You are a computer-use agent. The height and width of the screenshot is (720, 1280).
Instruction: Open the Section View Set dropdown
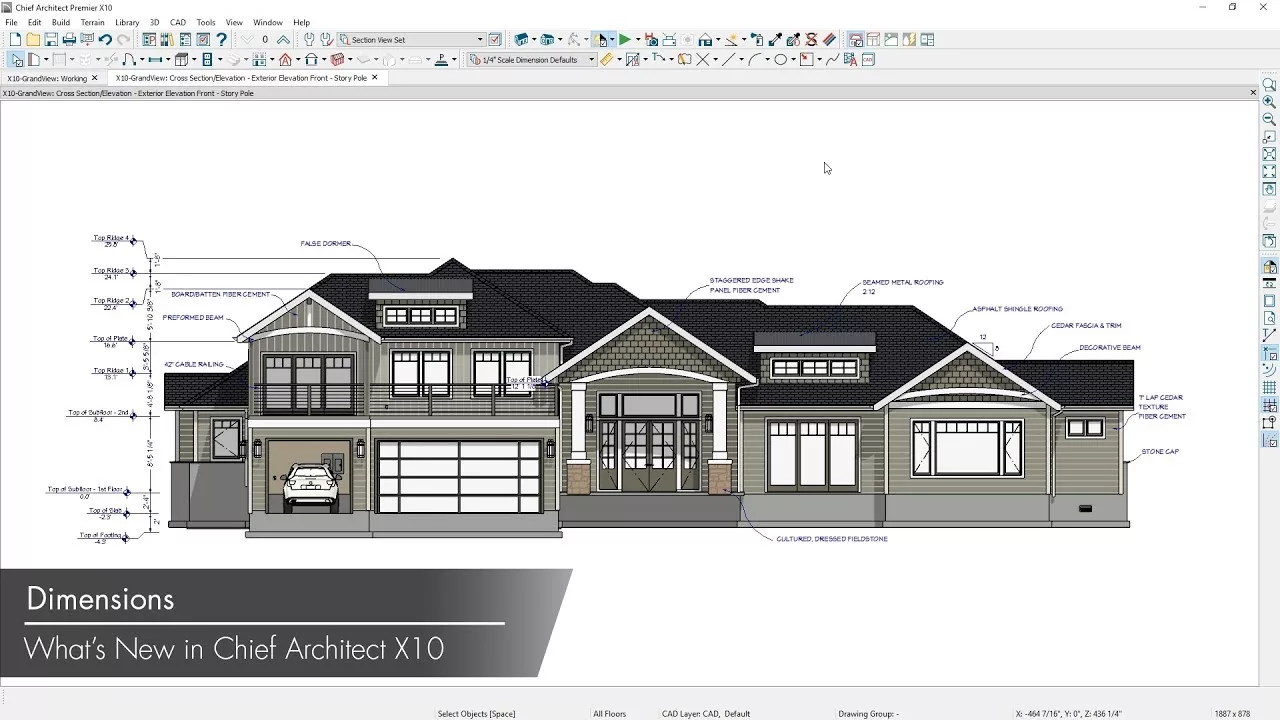coord(480,40)
